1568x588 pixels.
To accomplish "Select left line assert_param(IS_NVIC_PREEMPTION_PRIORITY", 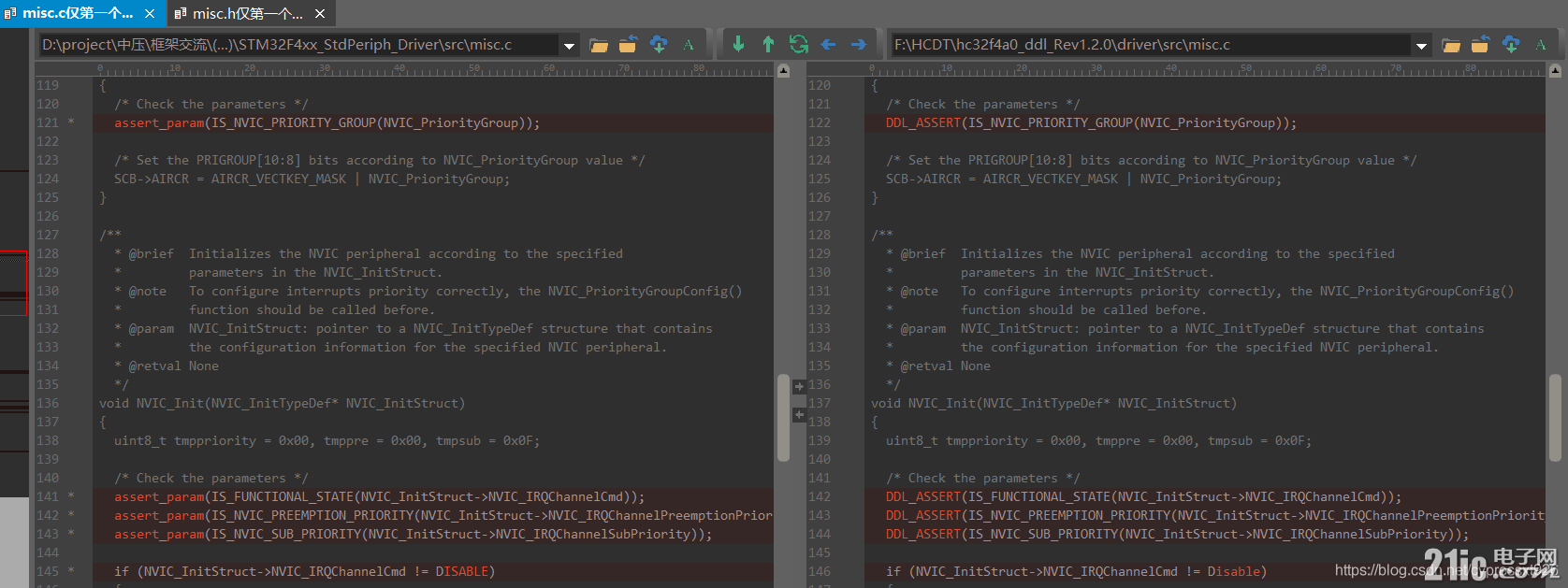I will click(443, 515).
